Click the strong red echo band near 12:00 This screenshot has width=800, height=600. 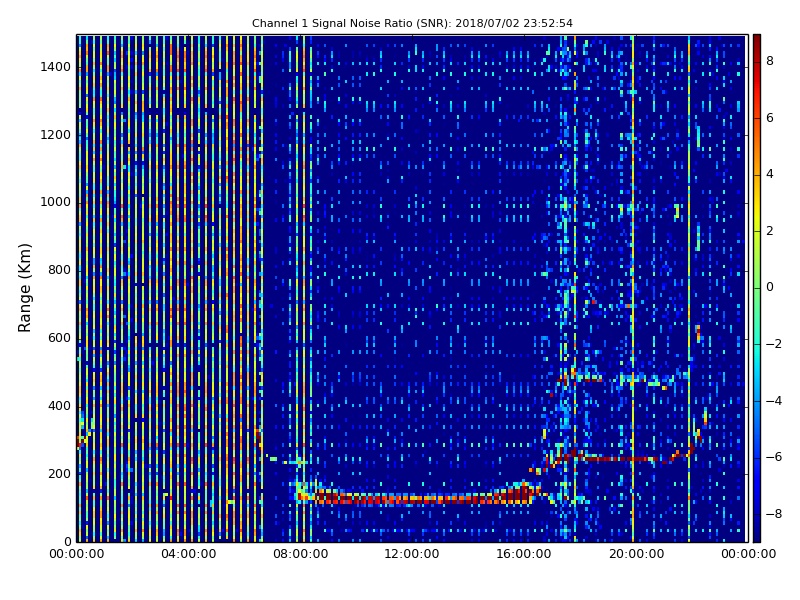coord(412,498)
